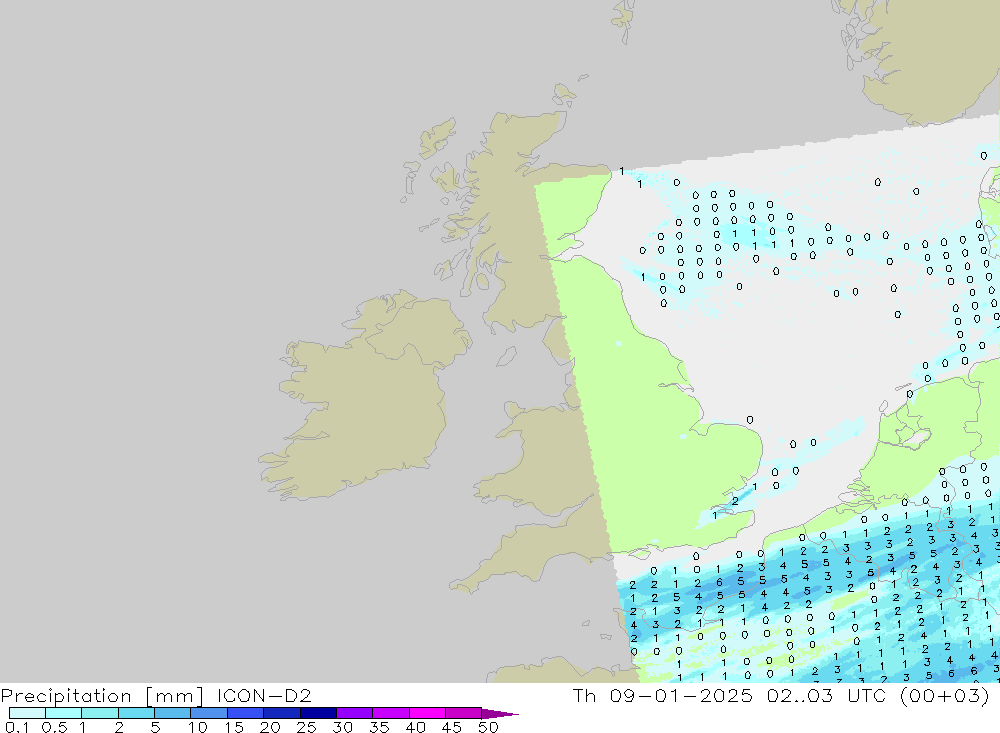Viewport: 1000px width, 733px height.
Task: Click the above-50 purple arrow at legend end
Action: (499, 714)
